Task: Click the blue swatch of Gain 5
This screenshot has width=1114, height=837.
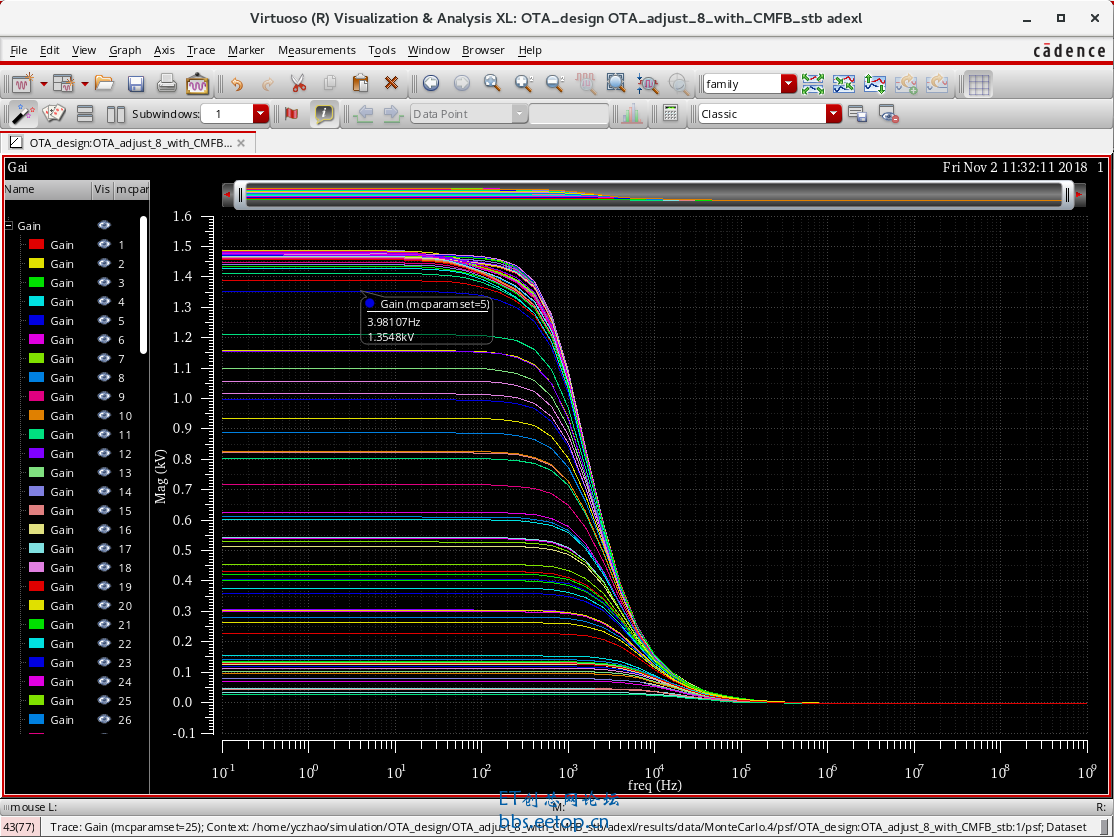Action: coord(36,320)
